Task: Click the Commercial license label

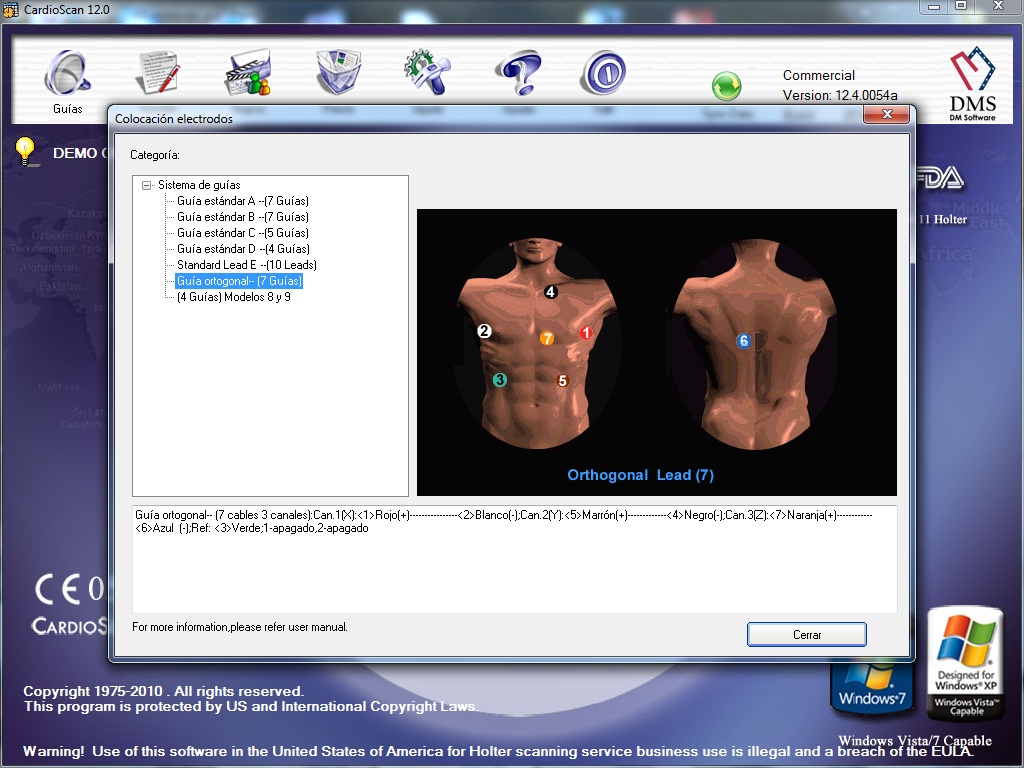Action: coord(819,75)
